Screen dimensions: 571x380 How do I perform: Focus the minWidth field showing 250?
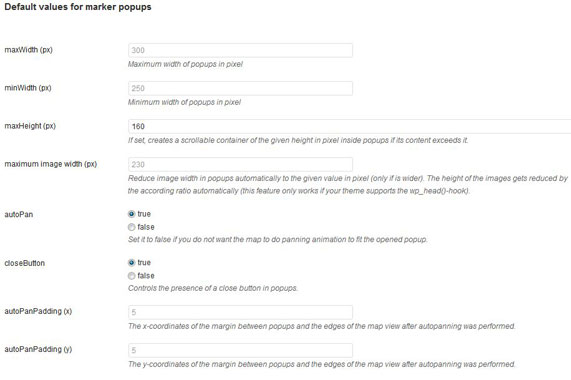pos(240,88)
